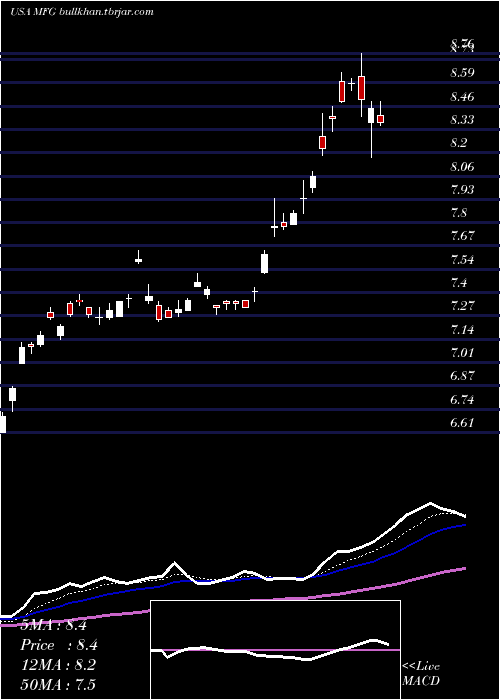This screenshot has height=700, width=500.
Task: Click the Price : 8.4 legend value
Action: (59, 645)
